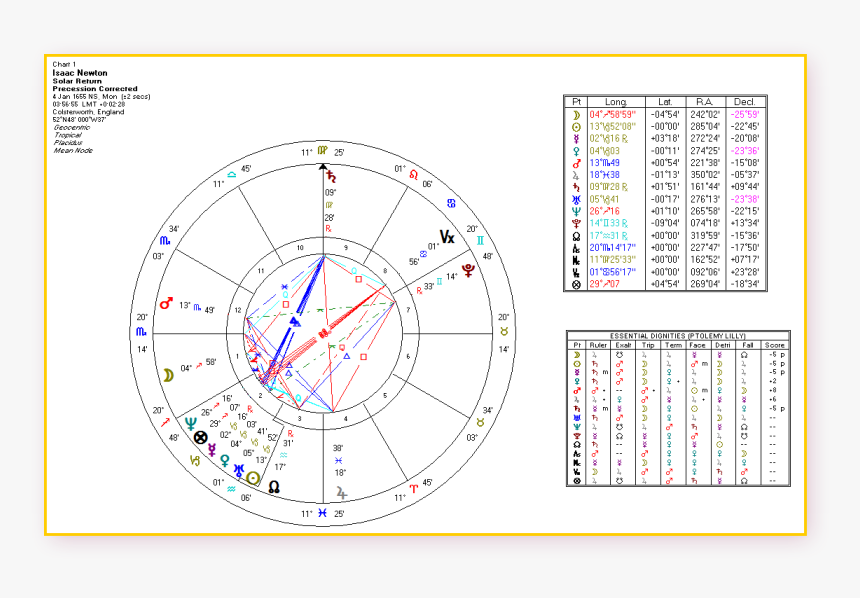Click the Part of Fortune glyph near Neptune
This screenshot has height=598, width=860.
pyautogui.click(x=200, y=437)
